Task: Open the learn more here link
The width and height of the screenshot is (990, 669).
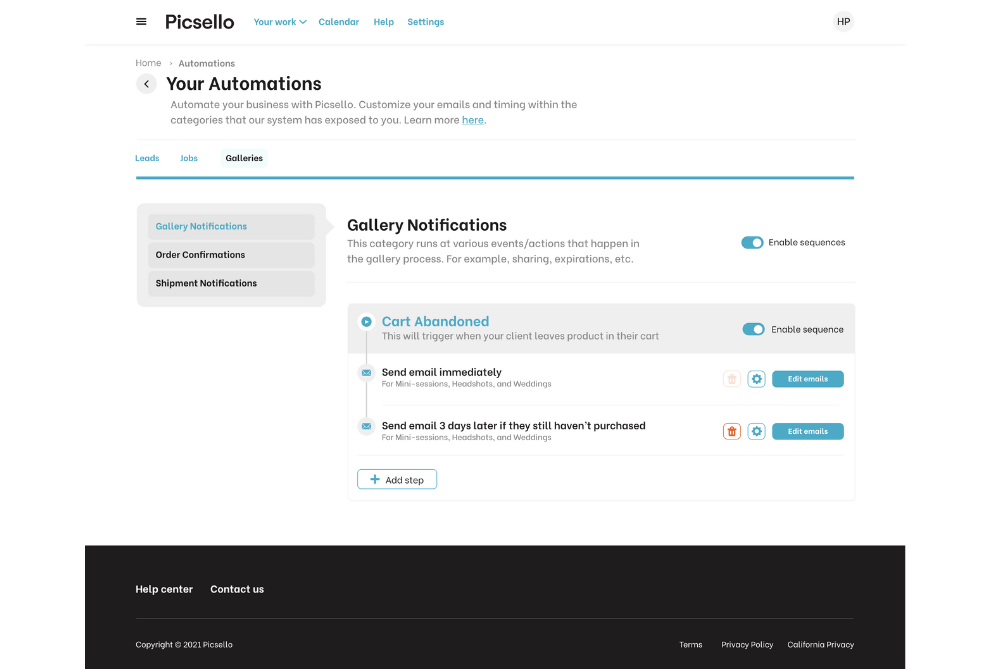Action: (x=472, y=119)
